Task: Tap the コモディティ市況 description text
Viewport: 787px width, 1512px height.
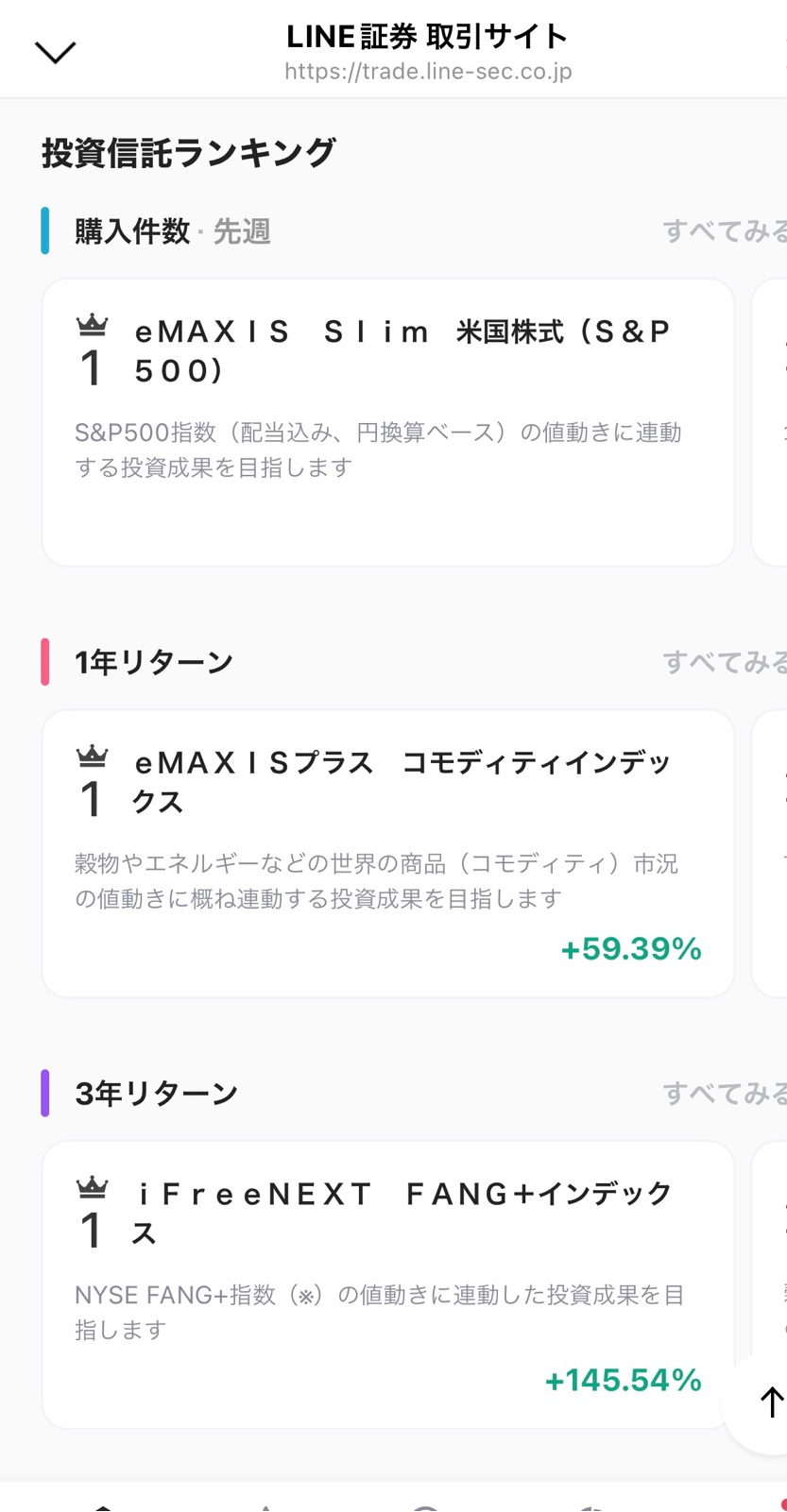Action: (x=376, y=881)
